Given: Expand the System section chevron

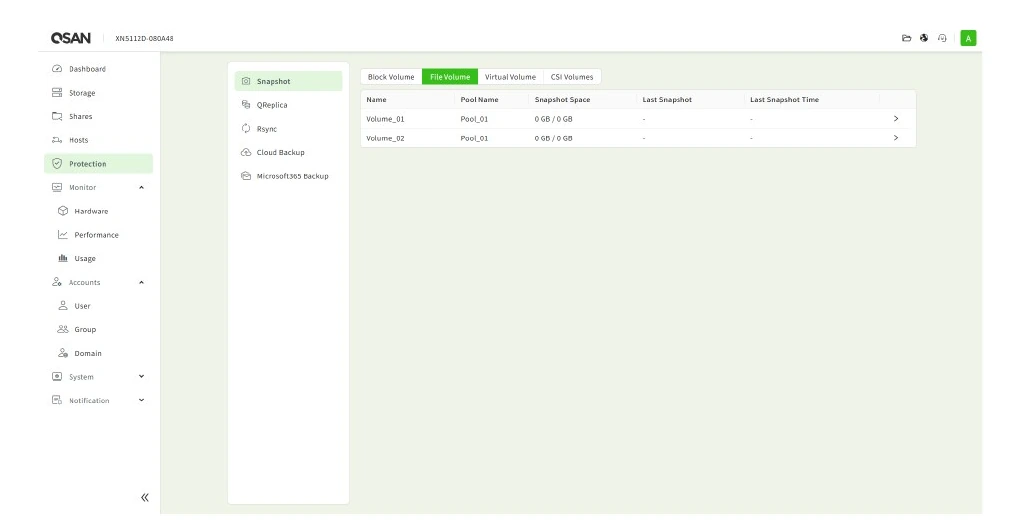Looking at the screenshot, I should point(141,377).
